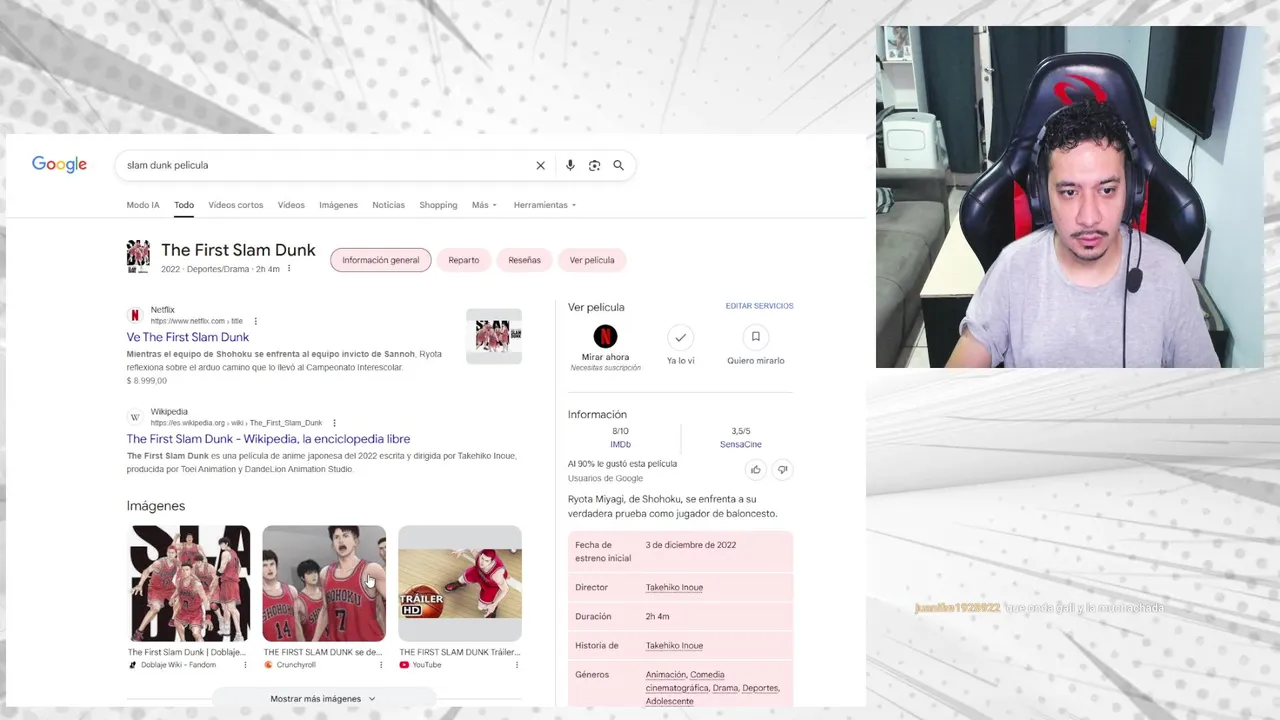Switch to Shopping tab

pyautogui.click(x=438, y=205)
